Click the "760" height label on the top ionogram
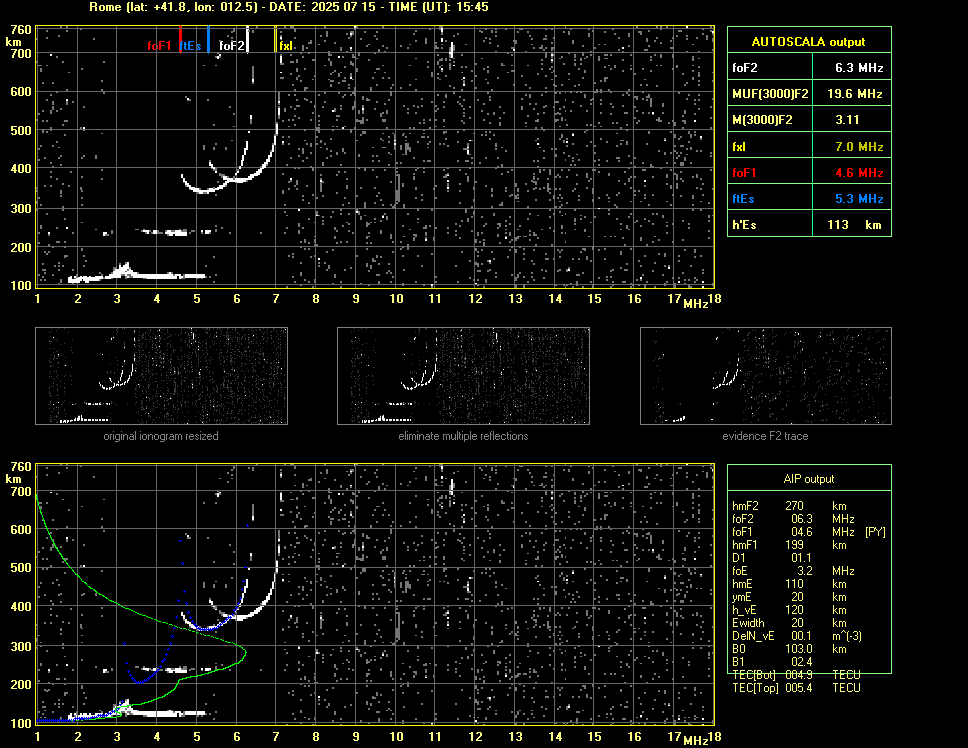Viewport: 968px width, 748px height. 20,30
